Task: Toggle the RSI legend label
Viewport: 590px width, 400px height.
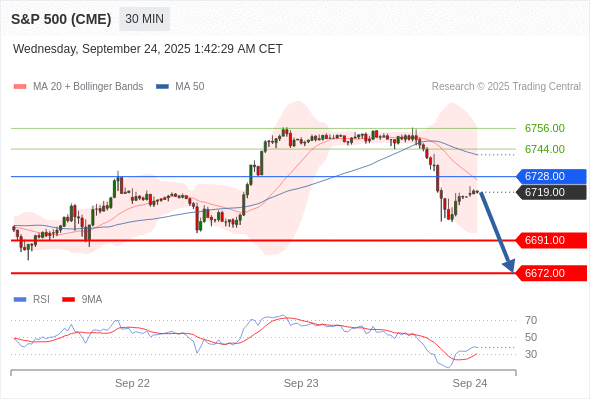Action: point(41,300)
